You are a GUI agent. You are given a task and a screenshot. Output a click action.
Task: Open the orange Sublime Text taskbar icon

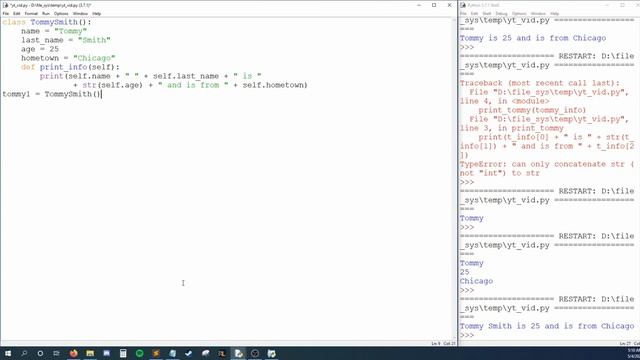[156, 353]
